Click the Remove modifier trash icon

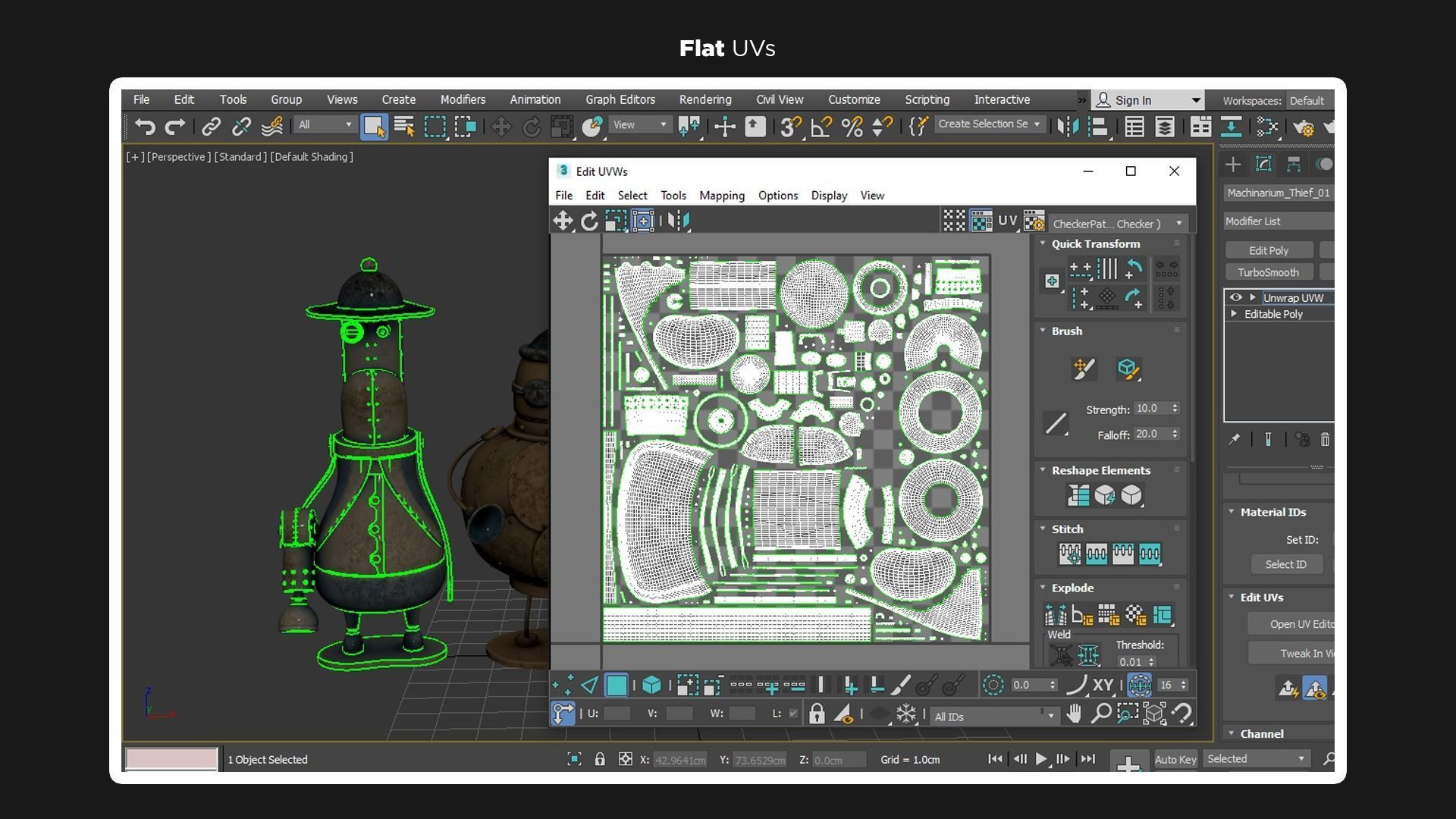tap(1325, 439)
